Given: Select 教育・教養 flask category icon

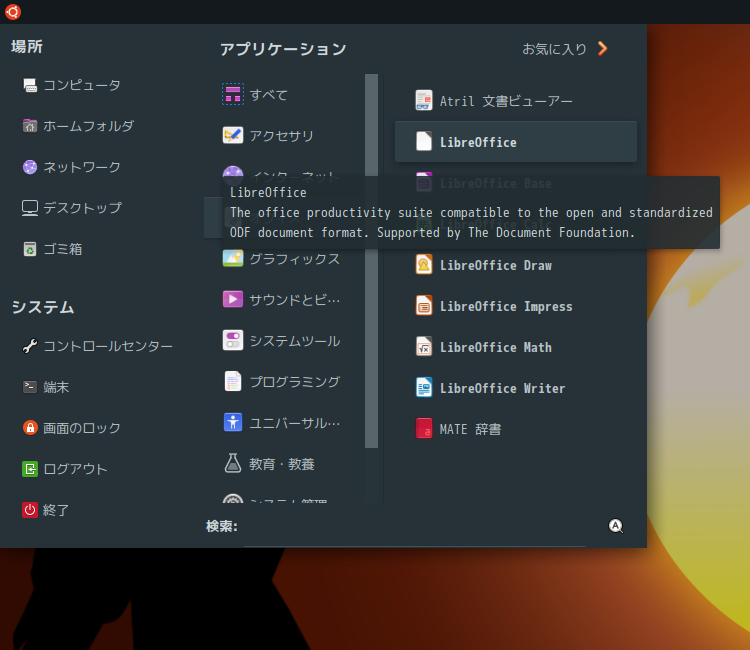Looking at the screenshot, I should [233, 463].
